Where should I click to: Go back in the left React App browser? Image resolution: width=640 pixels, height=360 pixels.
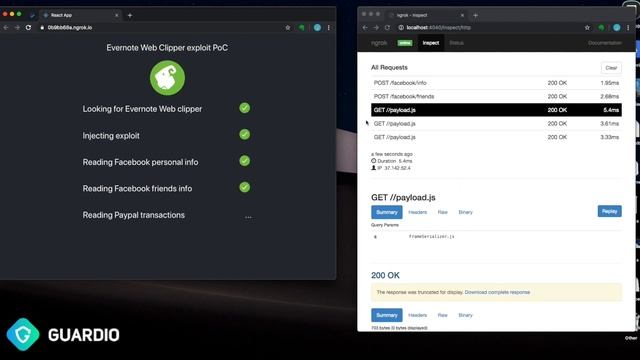pyautogui.click(x=6, y=27)
